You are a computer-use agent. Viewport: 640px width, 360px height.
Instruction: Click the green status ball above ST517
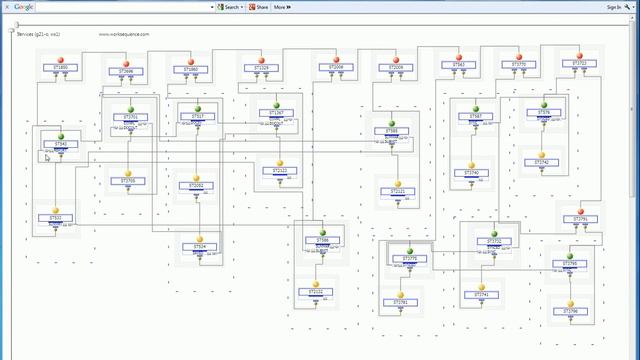pyautogui.click(x=198, y=109)
